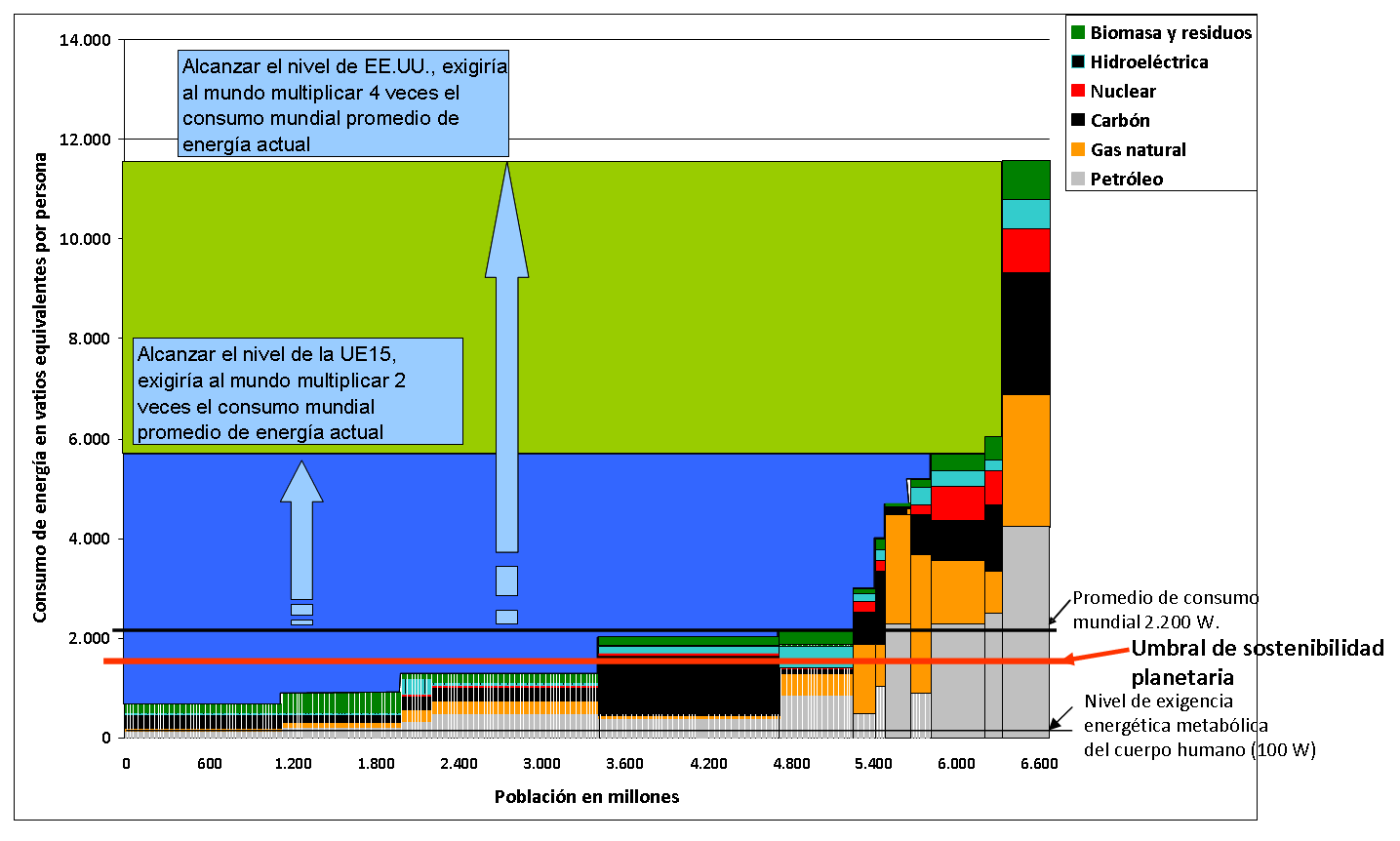Select the vertical 'Consumo de energía' axis title

click(x=40, y=387)
